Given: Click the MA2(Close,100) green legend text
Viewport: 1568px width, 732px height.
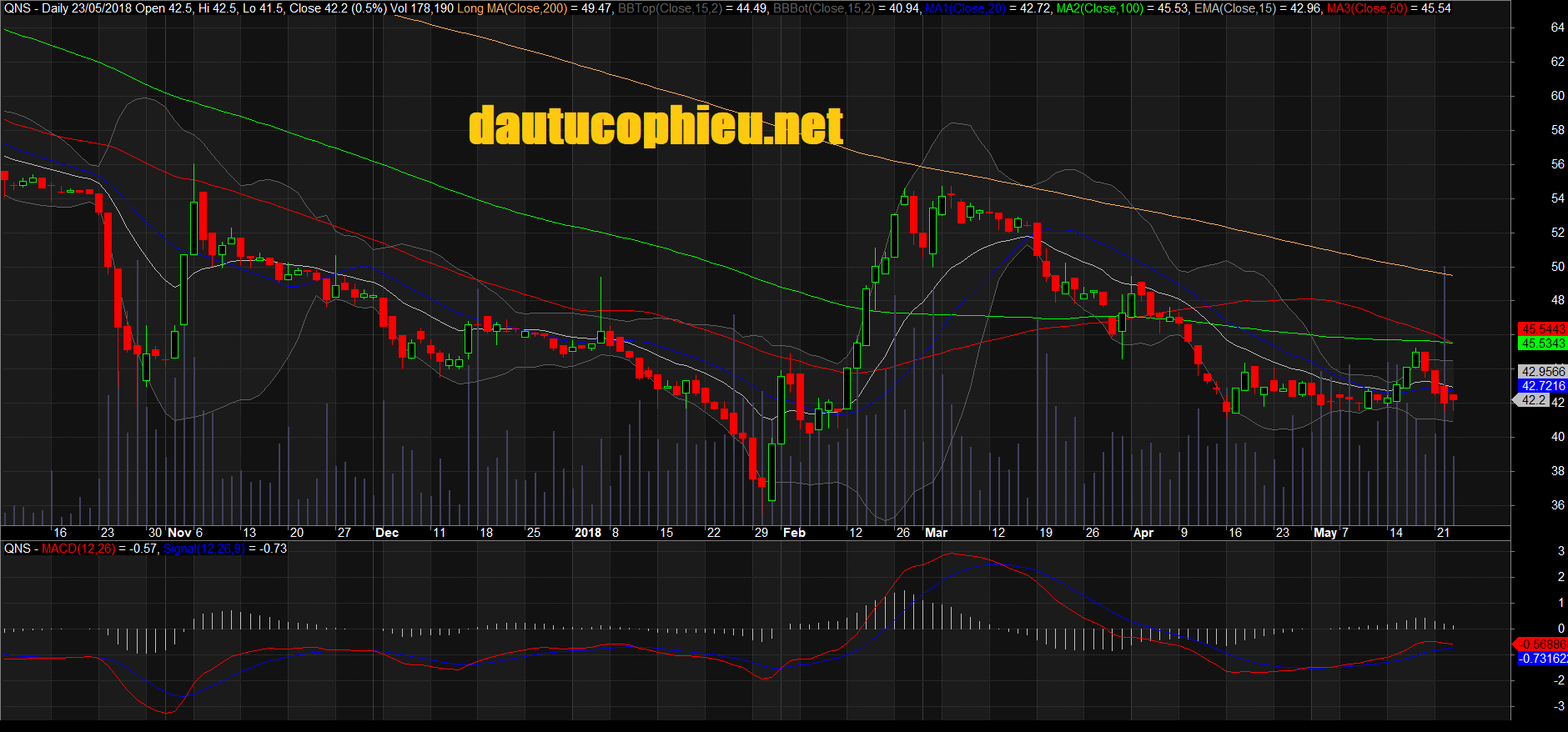Looking at the screenshot, I should pos(1100,8).
